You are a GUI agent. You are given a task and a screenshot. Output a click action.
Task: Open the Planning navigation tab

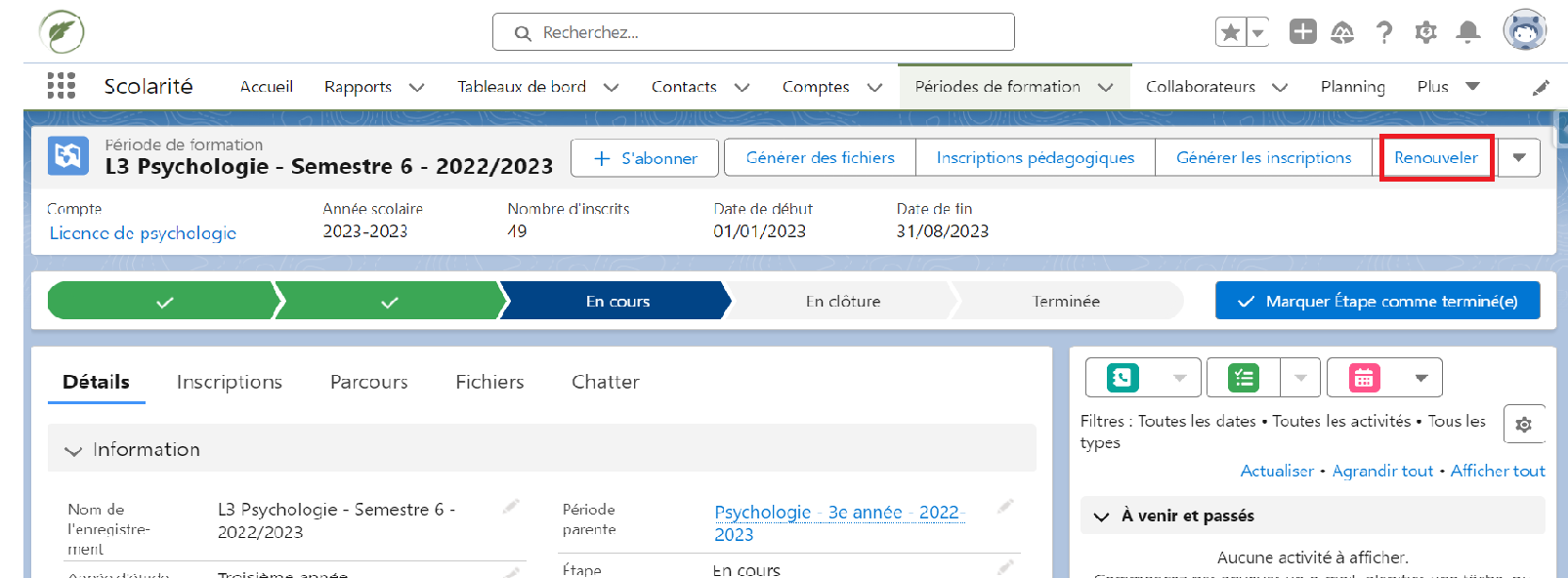[x=1352, y=87]
